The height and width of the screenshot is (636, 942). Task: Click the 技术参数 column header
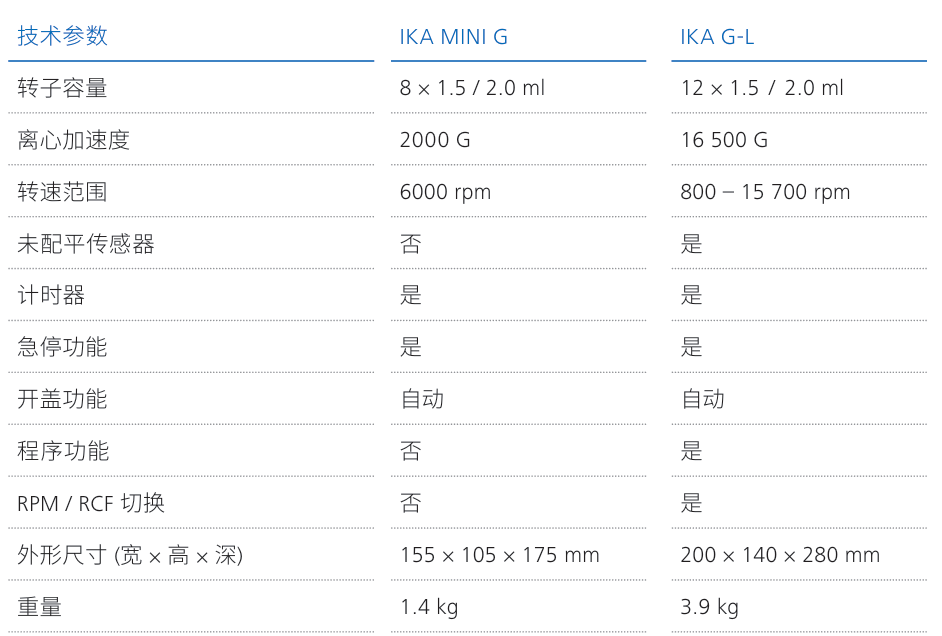62,37
